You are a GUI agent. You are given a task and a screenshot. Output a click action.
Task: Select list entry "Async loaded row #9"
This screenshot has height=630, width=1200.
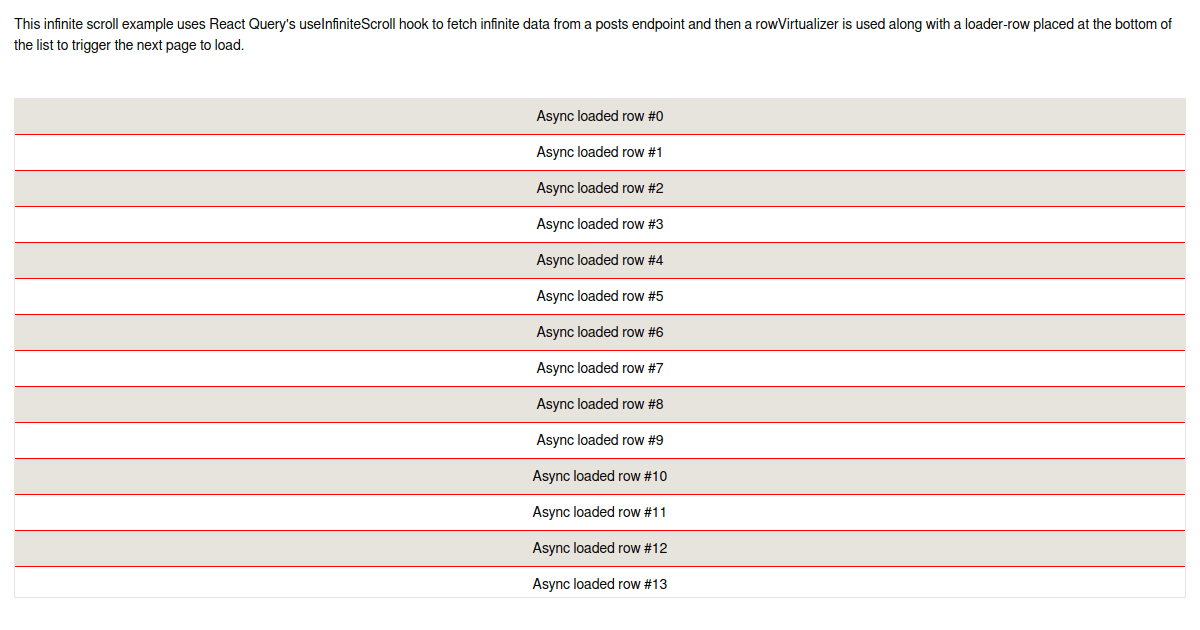click(600, 440)
